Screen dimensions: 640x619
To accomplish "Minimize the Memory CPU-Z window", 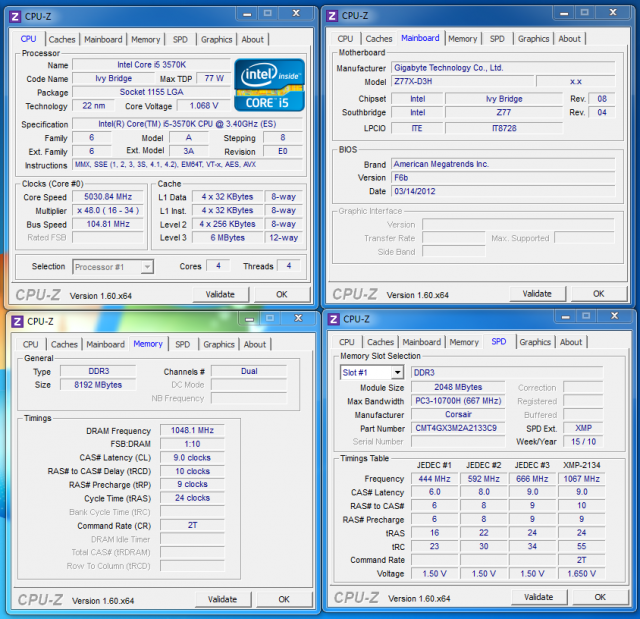I will [249, 319].
